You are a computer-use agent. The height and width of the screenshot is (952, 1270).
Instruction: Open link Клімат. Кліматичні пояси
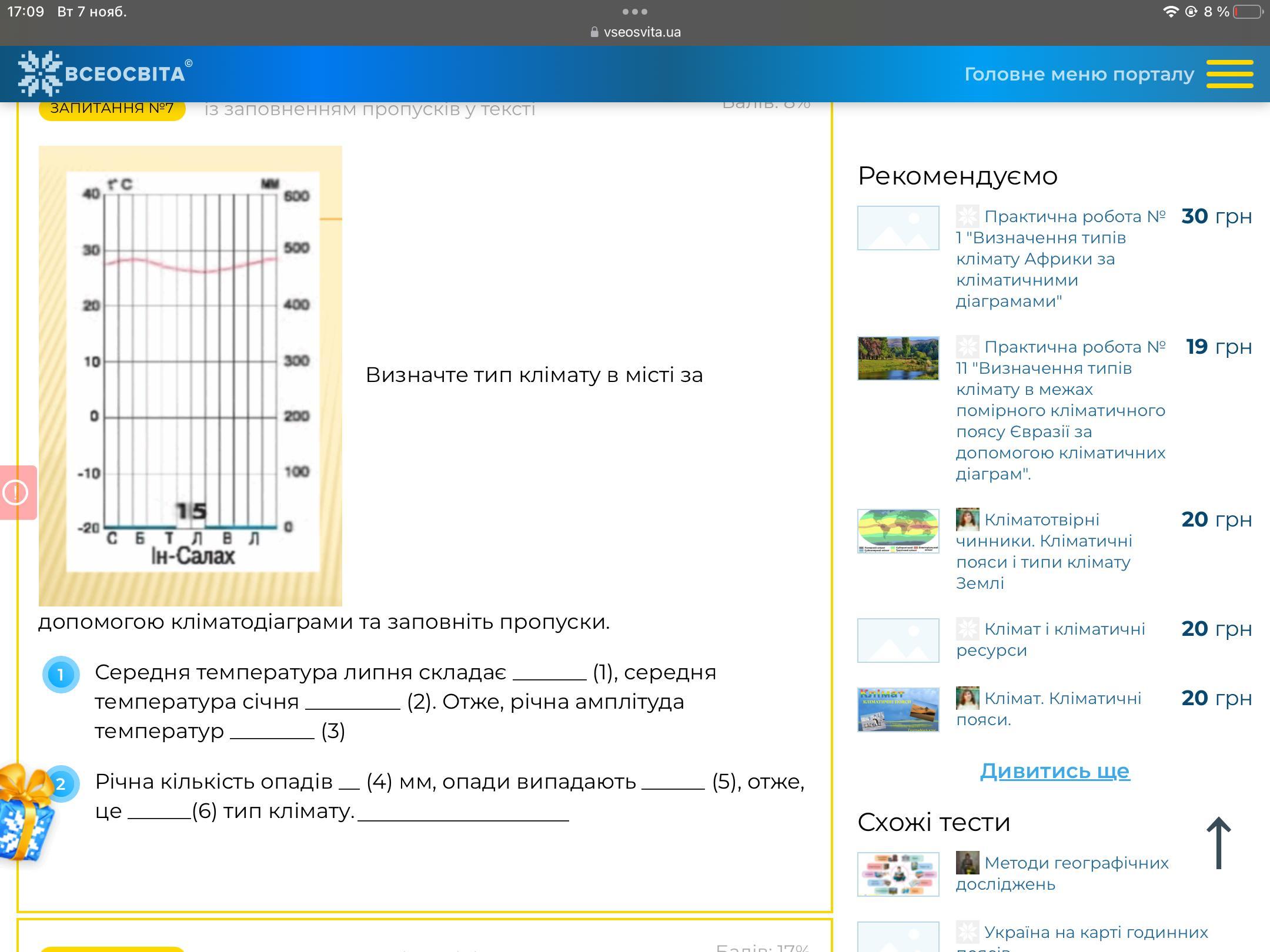coord(1049,709)
